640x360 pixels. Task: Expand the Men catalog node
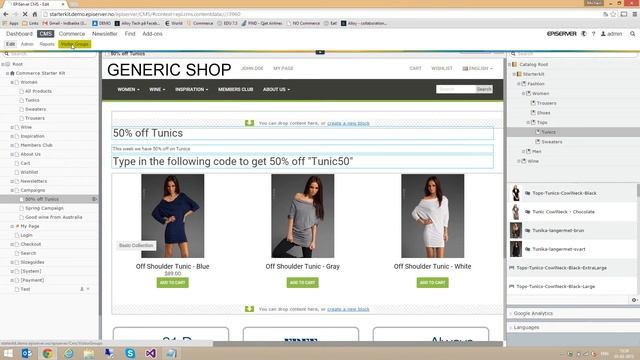[x=523, y=151]
